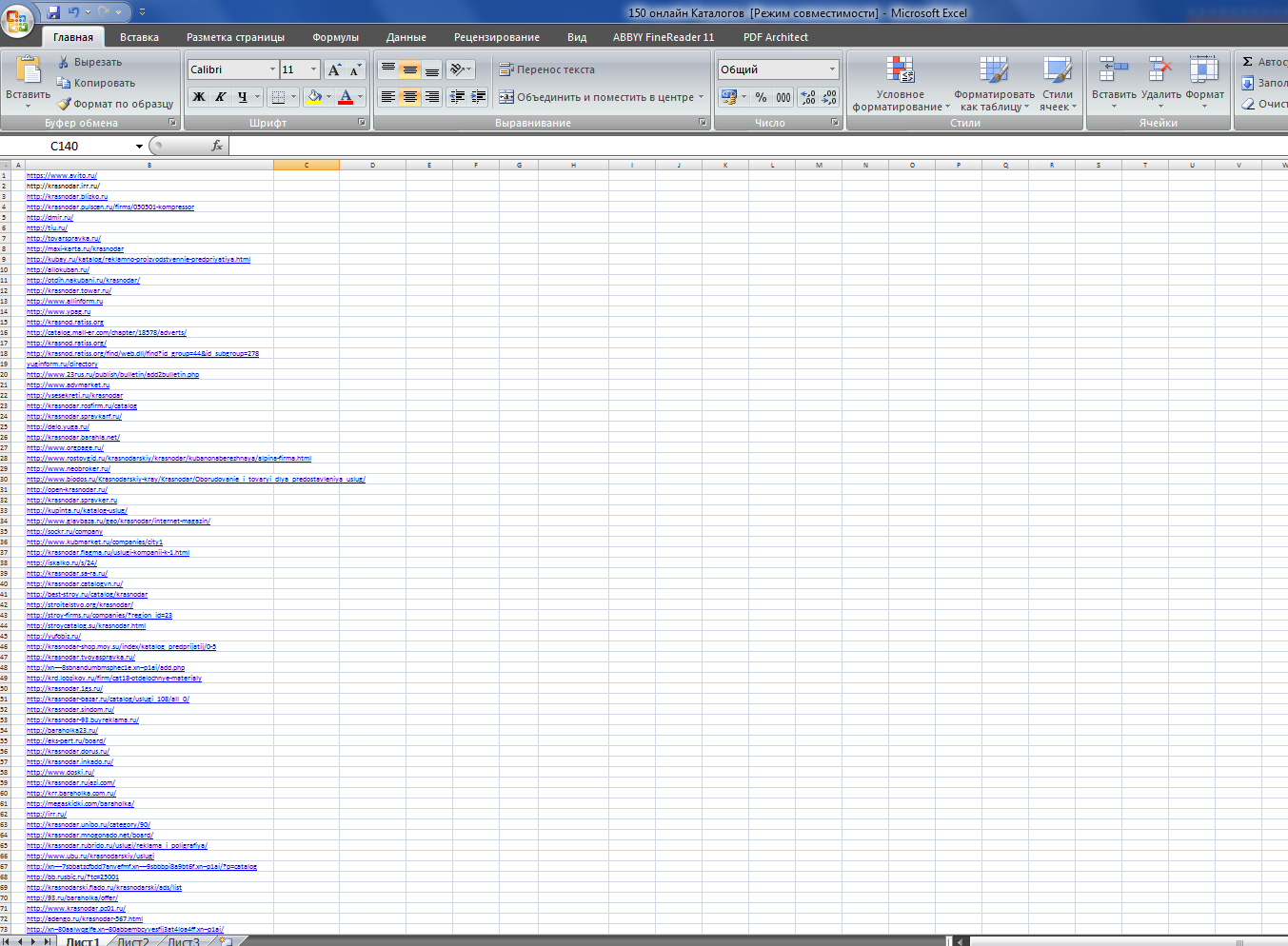The height and width of the screenshot is (946, 1288).
Task: Open the Общий number format dropdown
Action: (832, 69)
